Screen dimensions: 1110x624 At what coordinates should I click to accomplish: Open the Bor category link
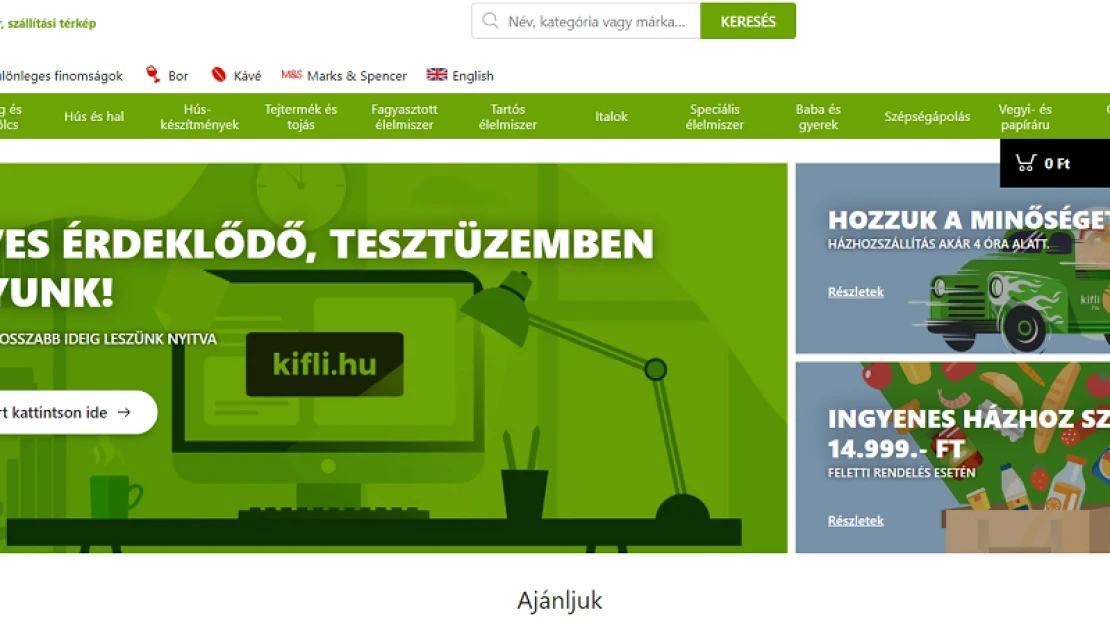point(178,76)
